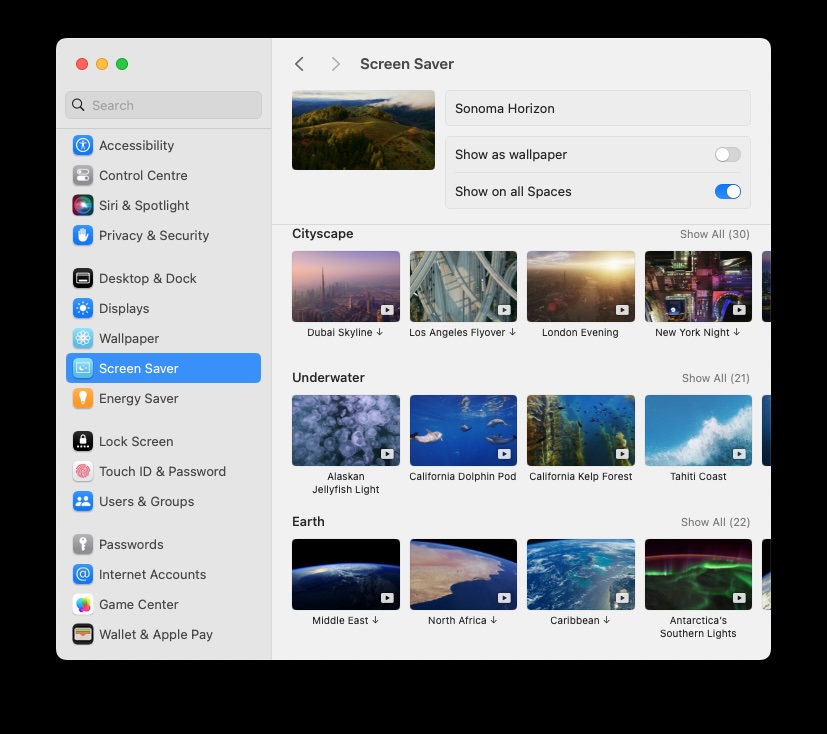Screen dimensions: 827x734
Task: Click the Internet Accounts @ icon
Action: (83, 574)
